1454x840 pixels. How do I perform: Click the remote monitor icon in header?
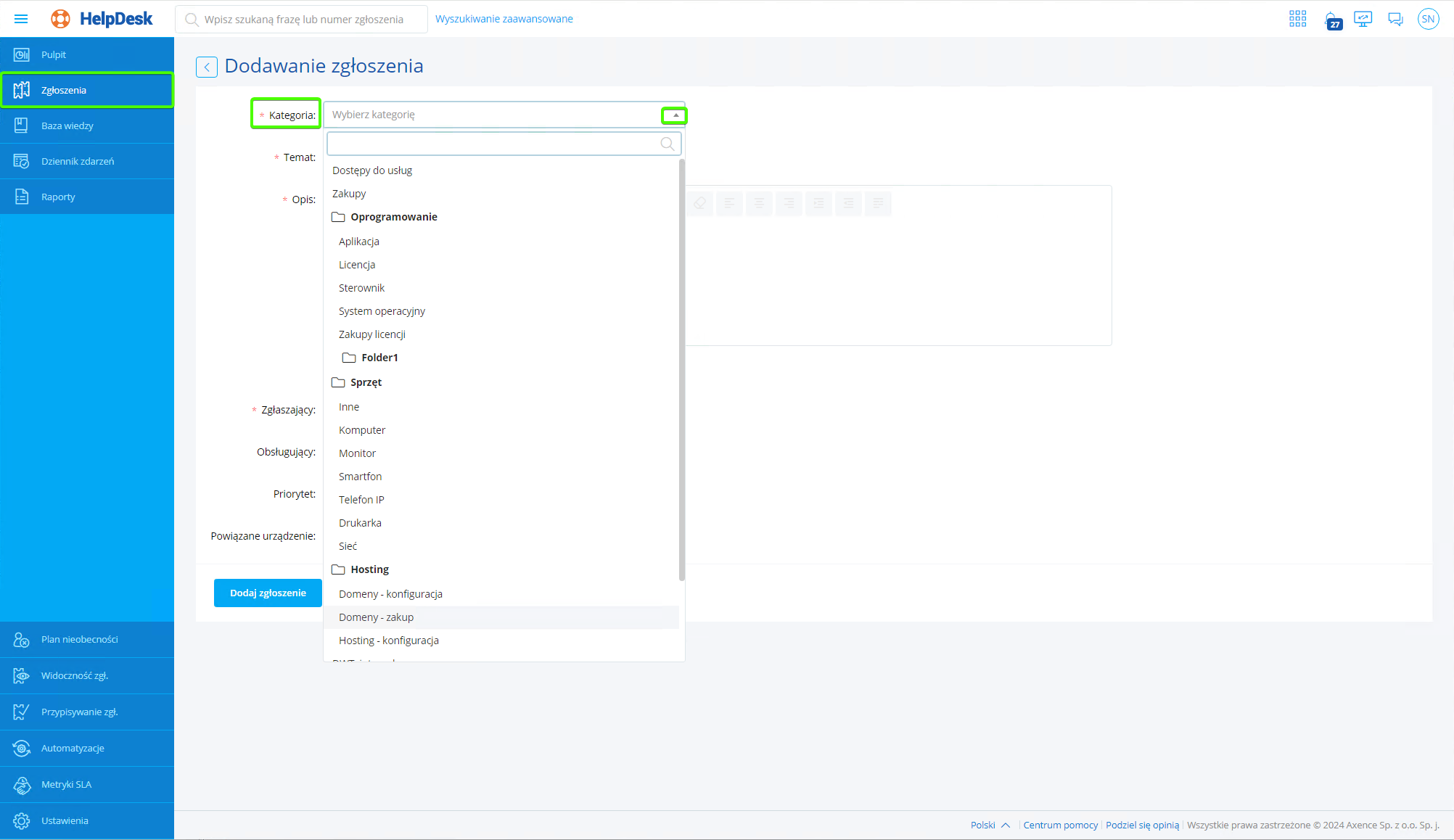pyautogui.click(x=1363, y=19)
